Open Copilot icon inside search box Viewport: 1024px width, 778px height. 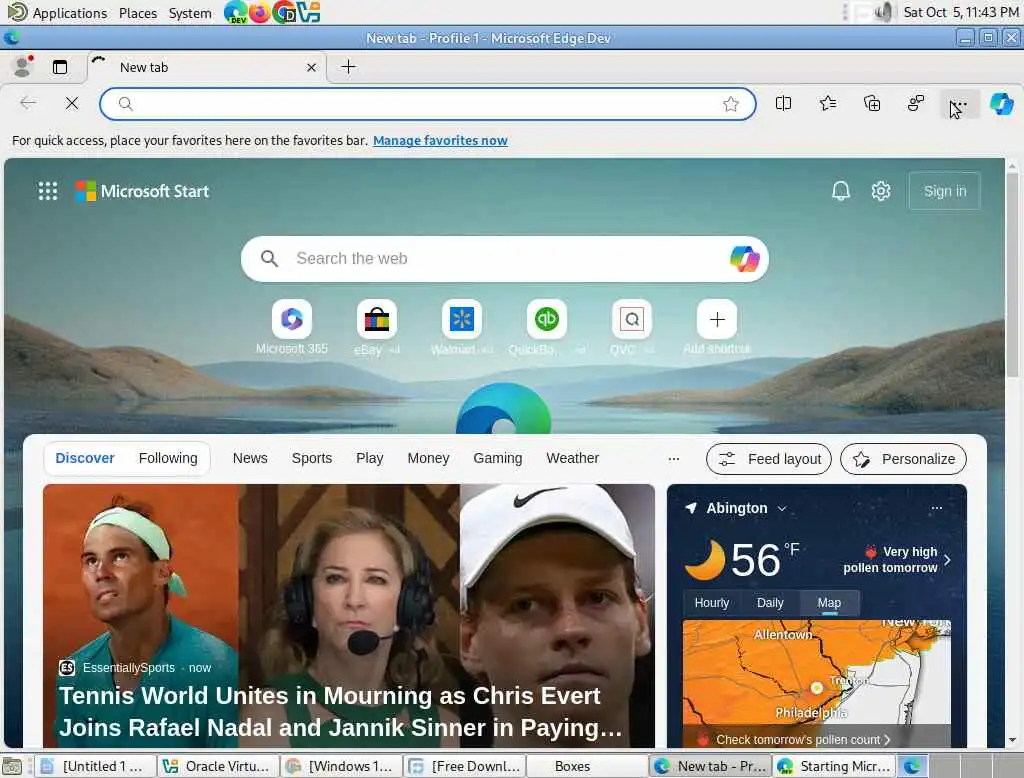pyautogui.click(x=744, y=259)
